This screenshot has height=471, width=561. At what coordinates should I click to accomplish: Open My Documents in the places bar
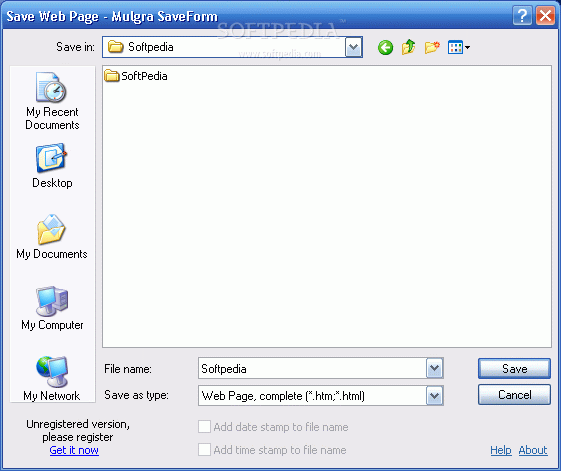52,237
